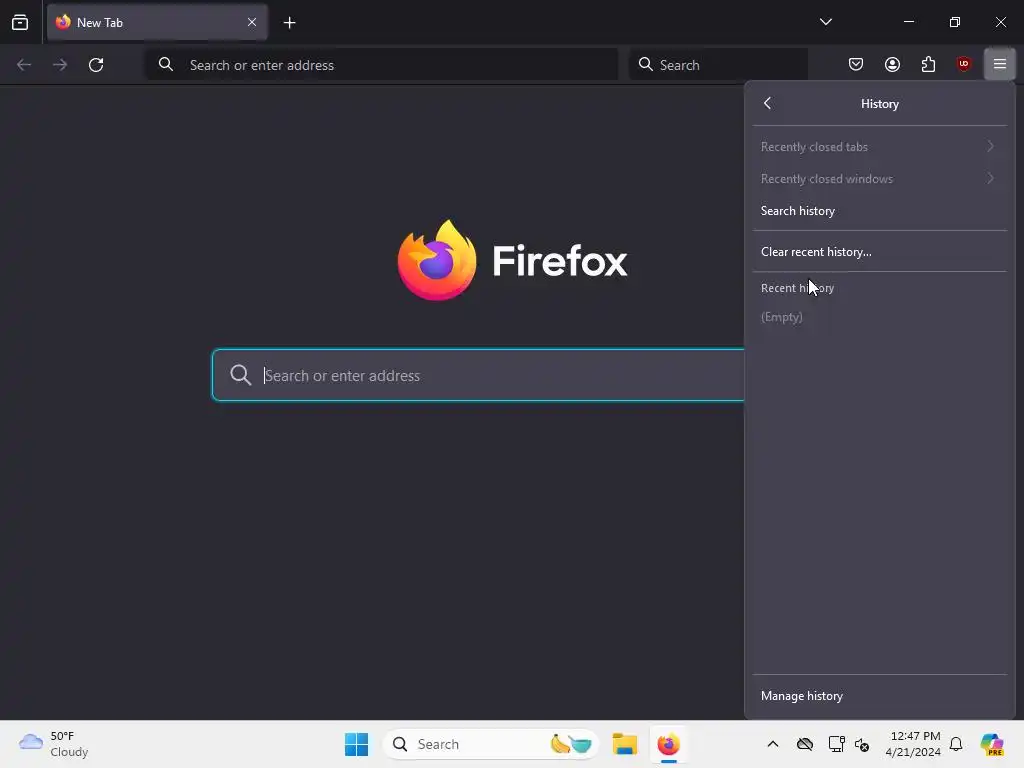Click the page's central search field
Screen dimensions: 1024x768
click(478, 375)
